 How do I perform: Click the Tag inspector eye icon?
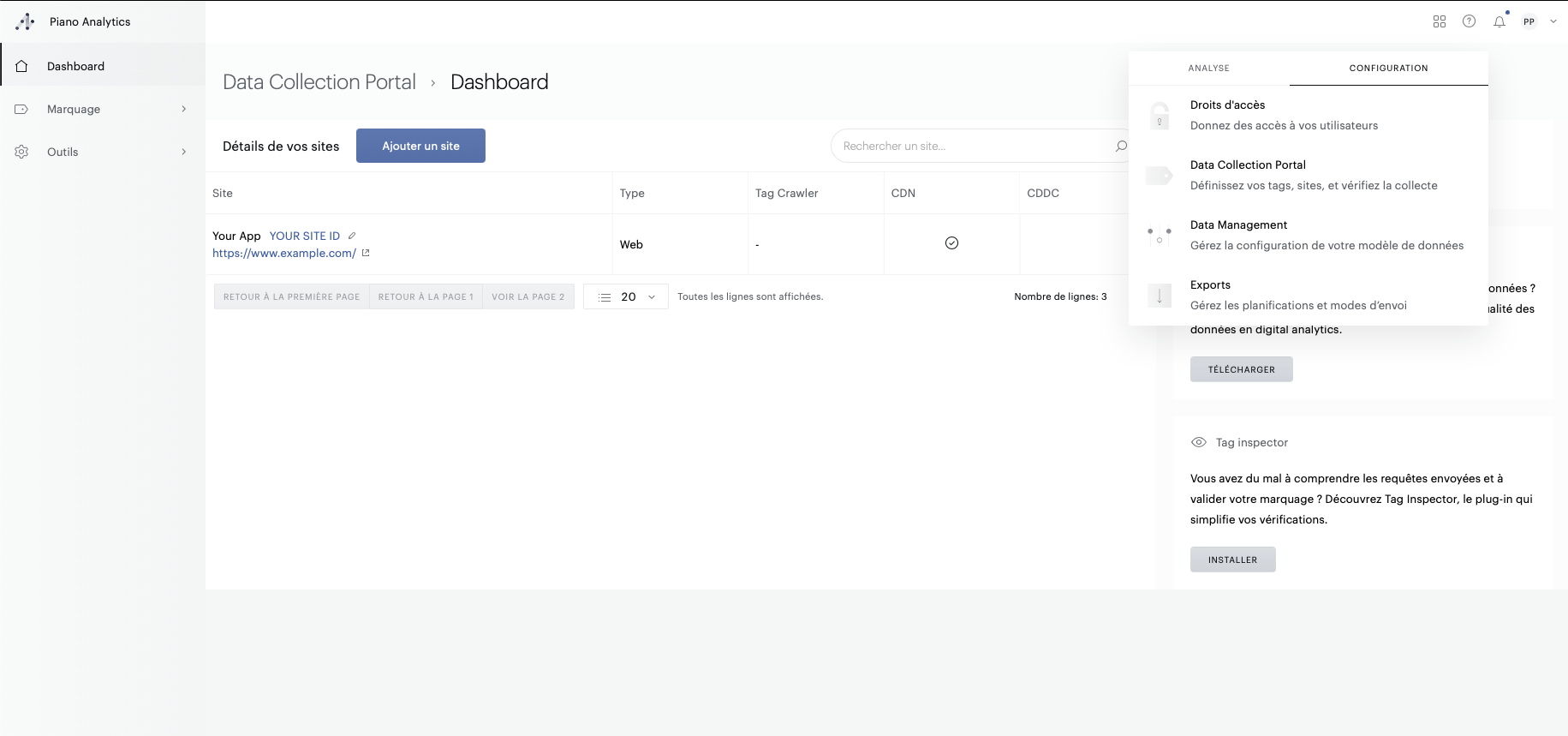(x=1199, y=442)
